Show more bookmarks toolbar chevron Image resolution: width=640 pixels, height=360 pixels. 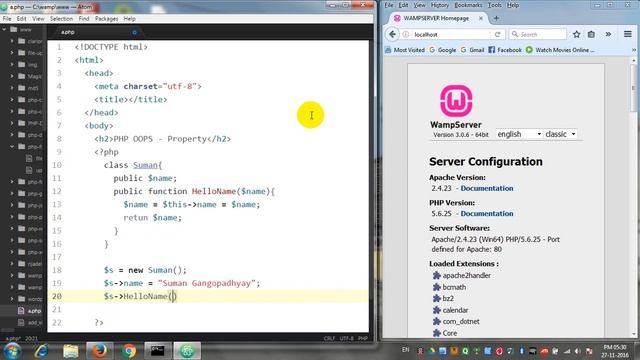coord(633,50)
